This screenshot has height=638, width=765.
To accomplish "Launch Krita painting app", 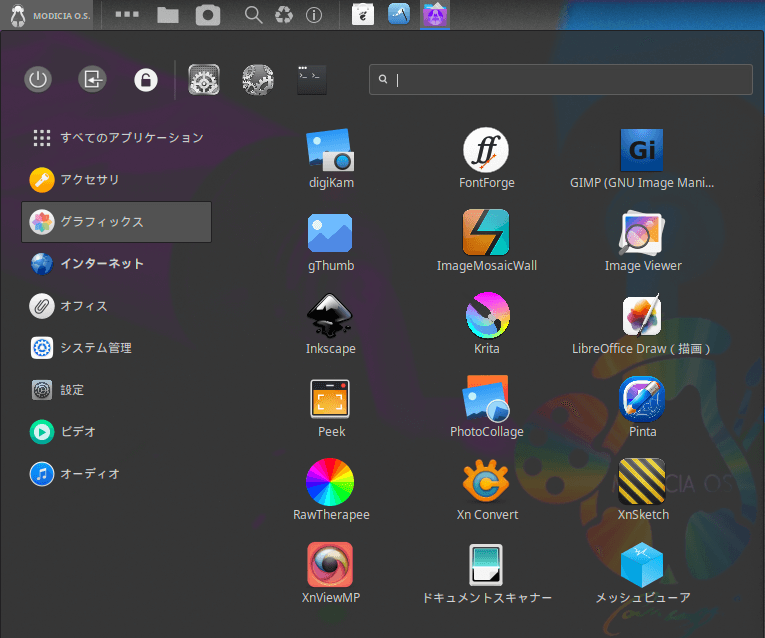I will (x=486, y=317).
